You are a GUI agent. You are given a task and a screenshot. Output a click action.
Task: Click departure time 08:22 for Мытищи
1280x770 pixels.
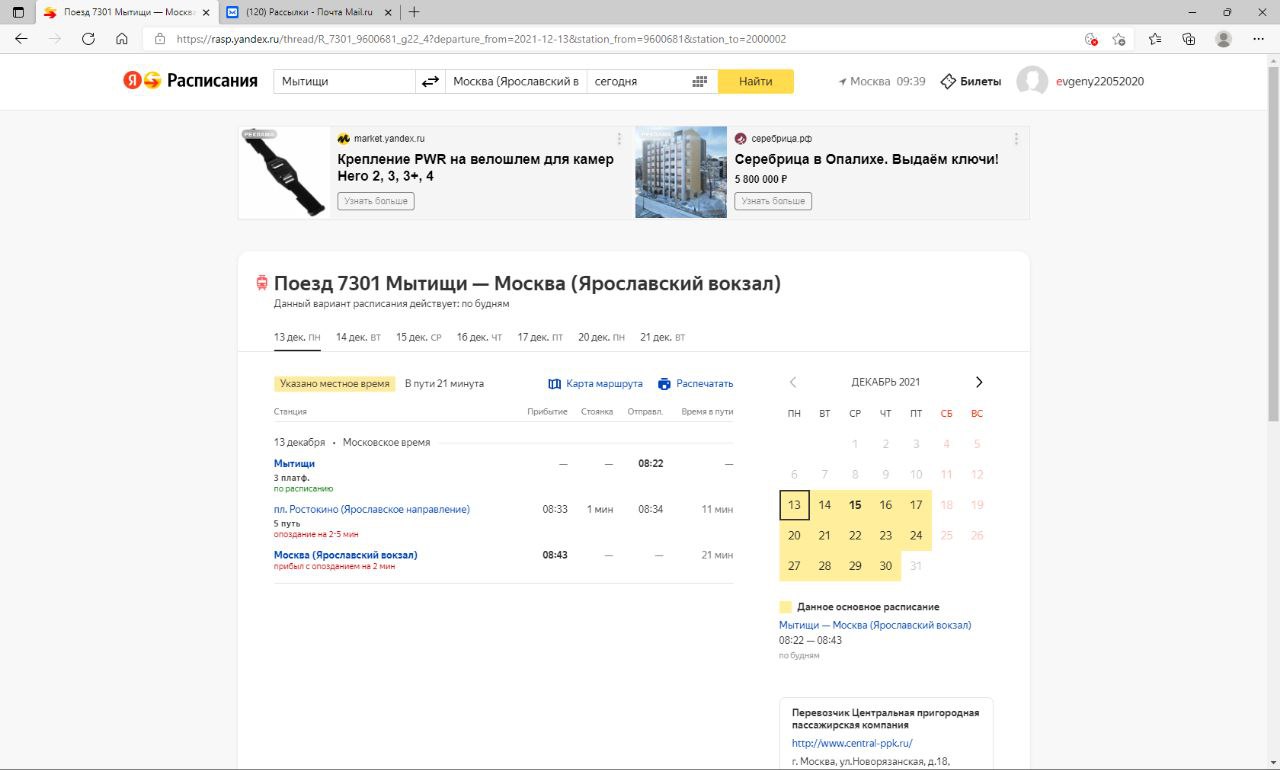click(651, 464)
